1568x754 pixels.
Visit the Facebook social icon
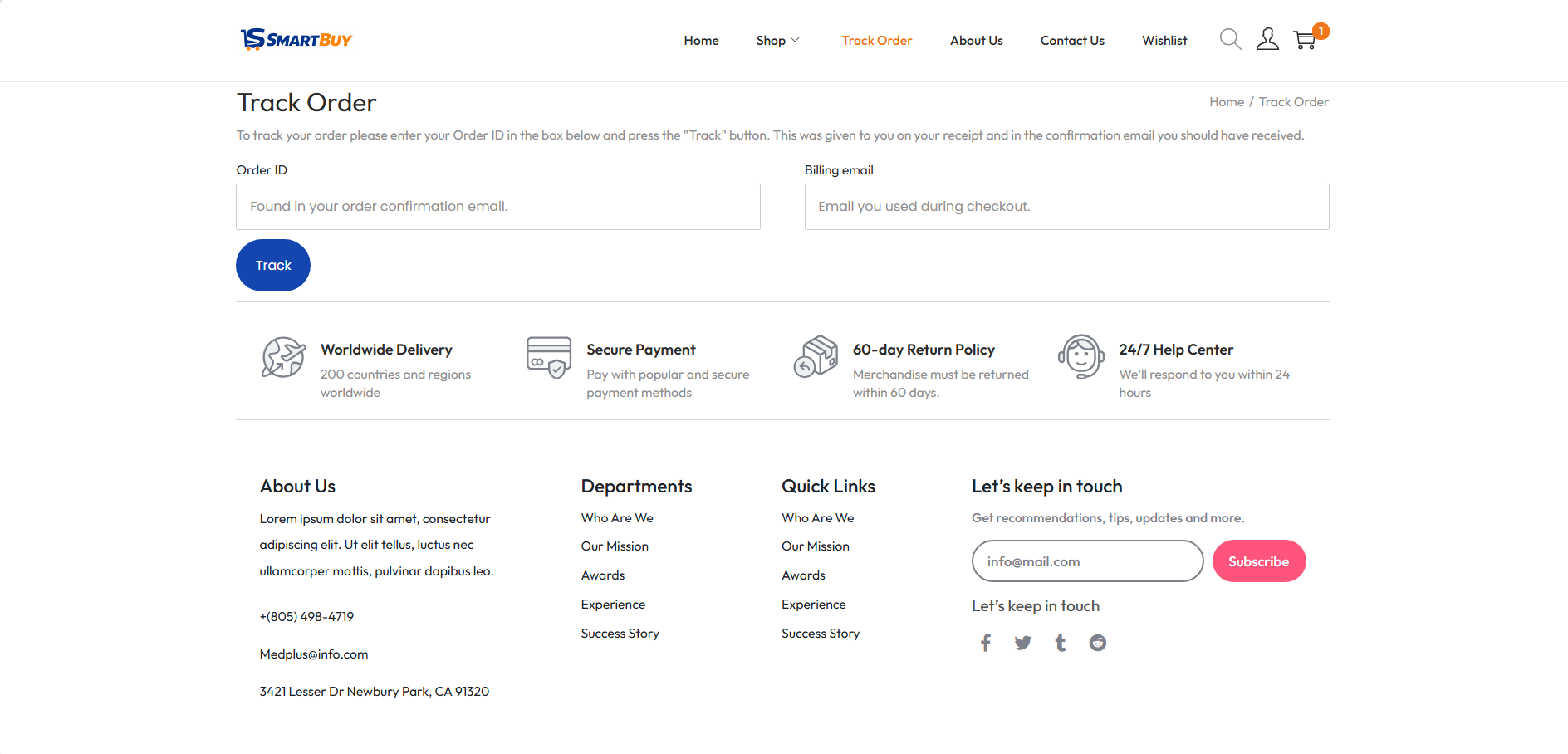click(986, 643)
